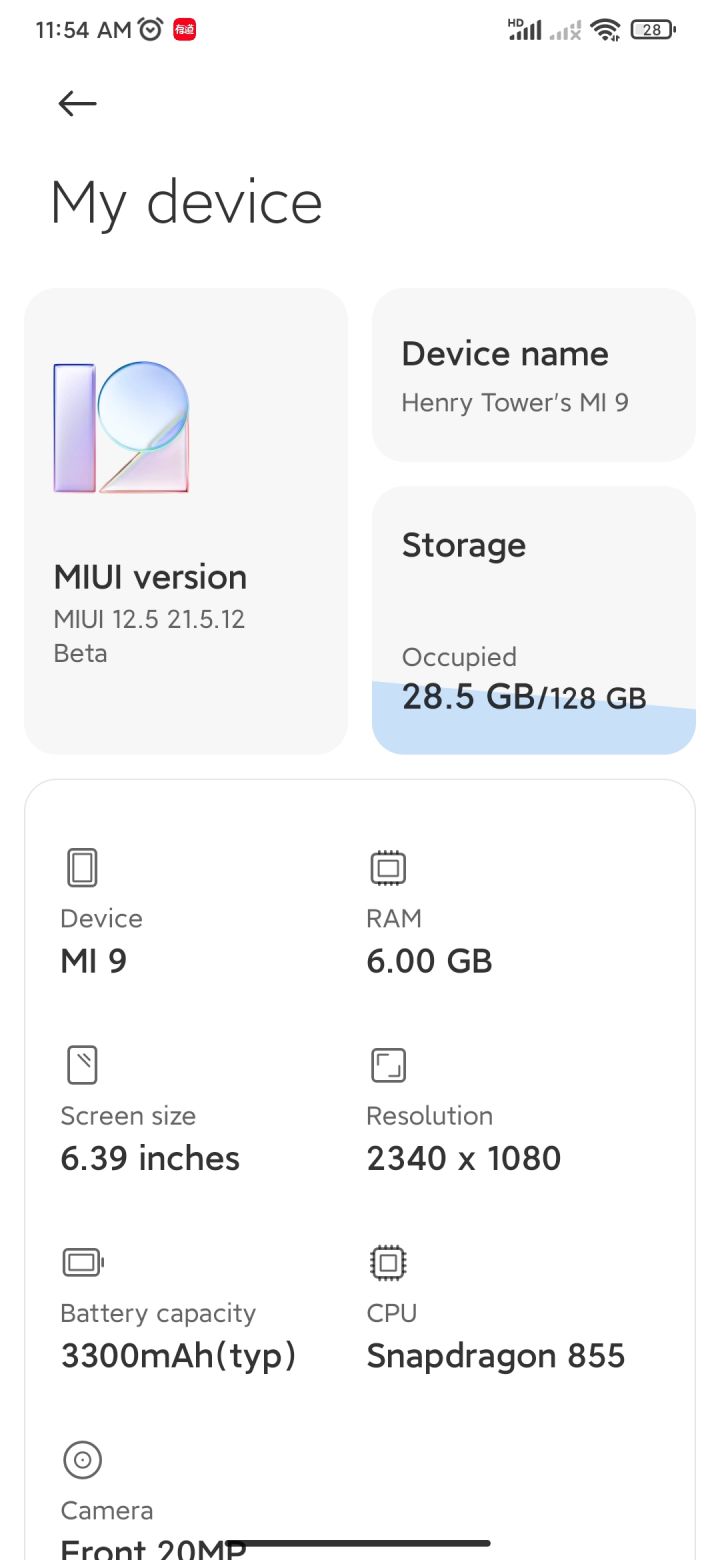Tap the Device phone icon
The image size is (720, 1560).
tap(82, 868)
